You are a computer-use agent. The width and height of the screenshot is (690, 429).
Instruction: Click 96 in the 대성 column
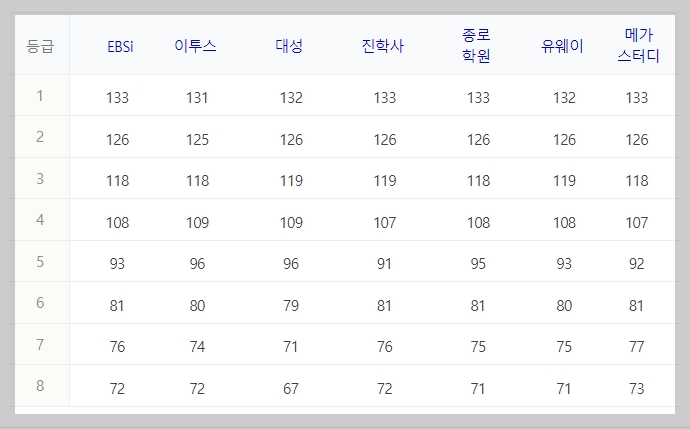tap(291, 264)
